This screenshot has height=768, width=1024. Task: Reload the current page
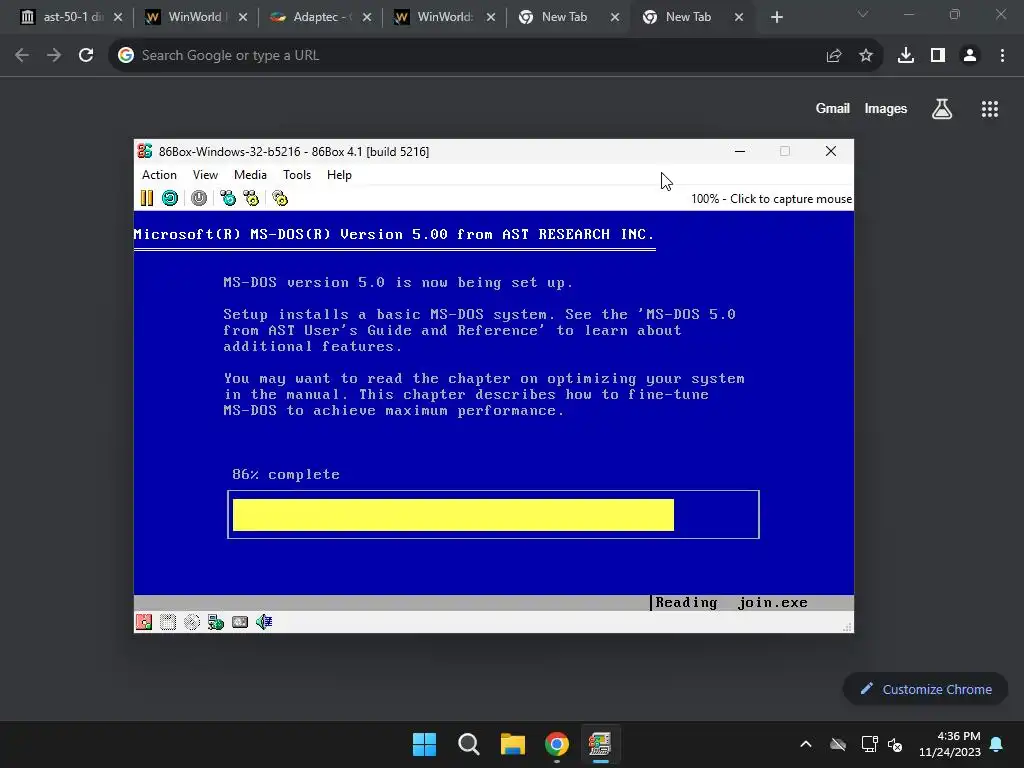(86, 56)
